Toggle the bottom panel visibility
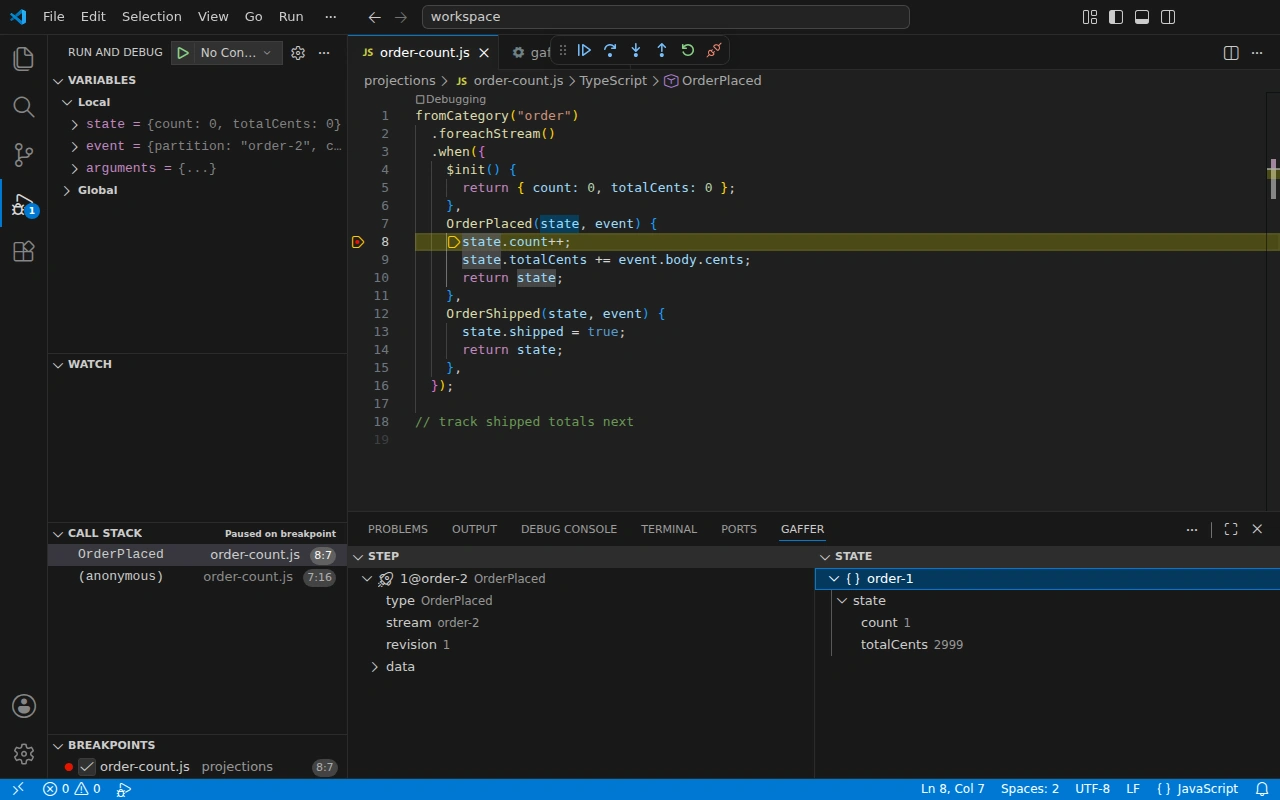The width and height of the screenshot is (1280, 800). (1142, 17)
